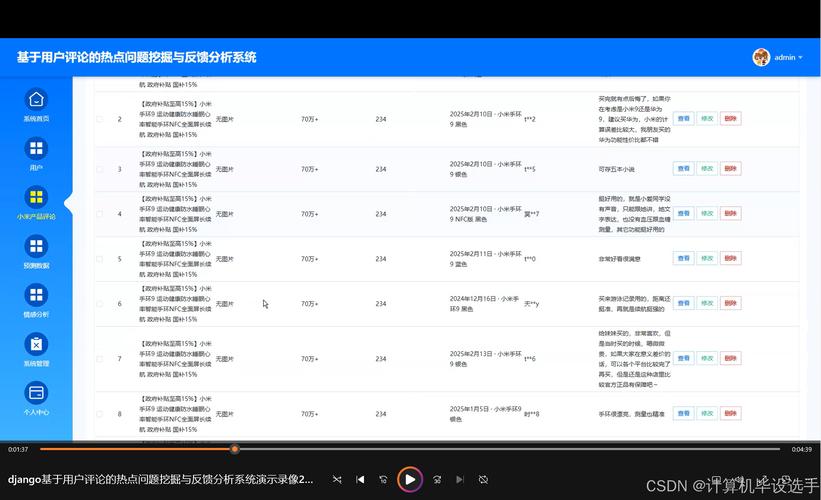The width and height of the screenshot is (821, 500).
Task: Seek the video using the progress bar handle
Action: pos(235,449)
